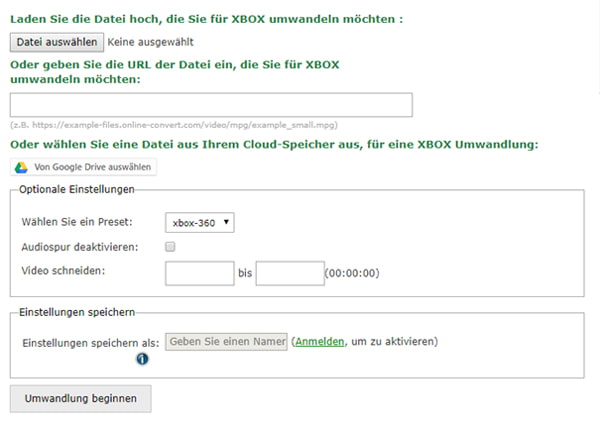Click the "Wählen Sie ein Preset:" label

point(77,222)
